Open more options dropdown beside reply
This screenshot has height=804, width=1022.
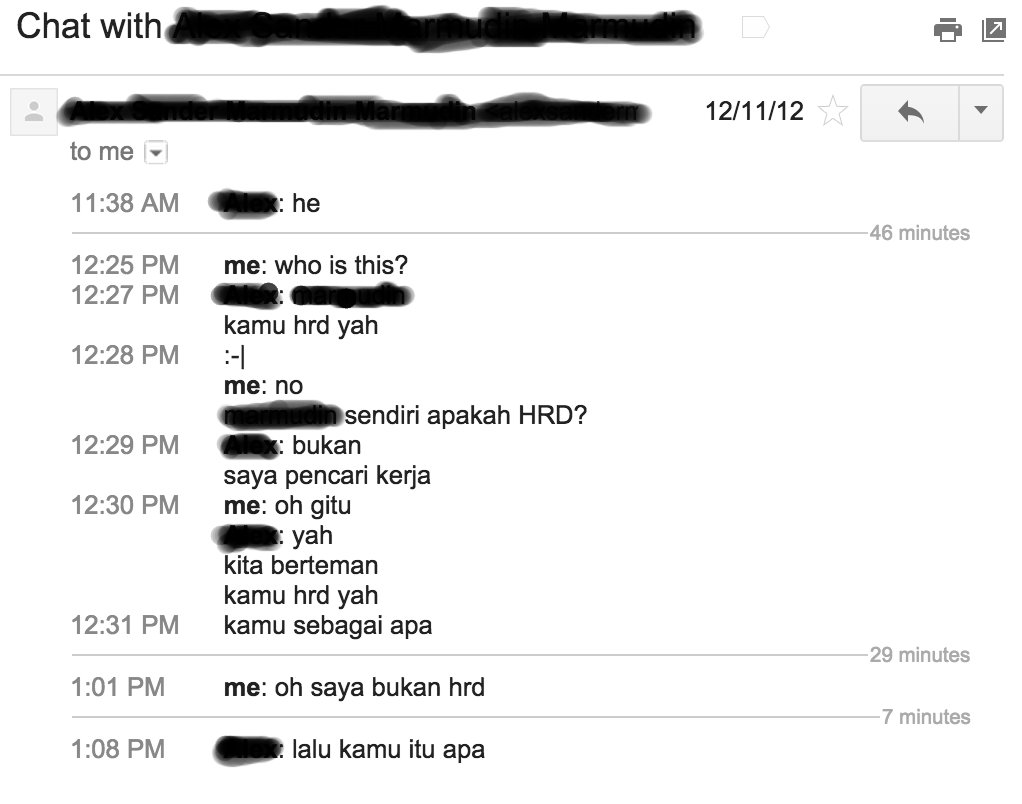coord(981,112)
